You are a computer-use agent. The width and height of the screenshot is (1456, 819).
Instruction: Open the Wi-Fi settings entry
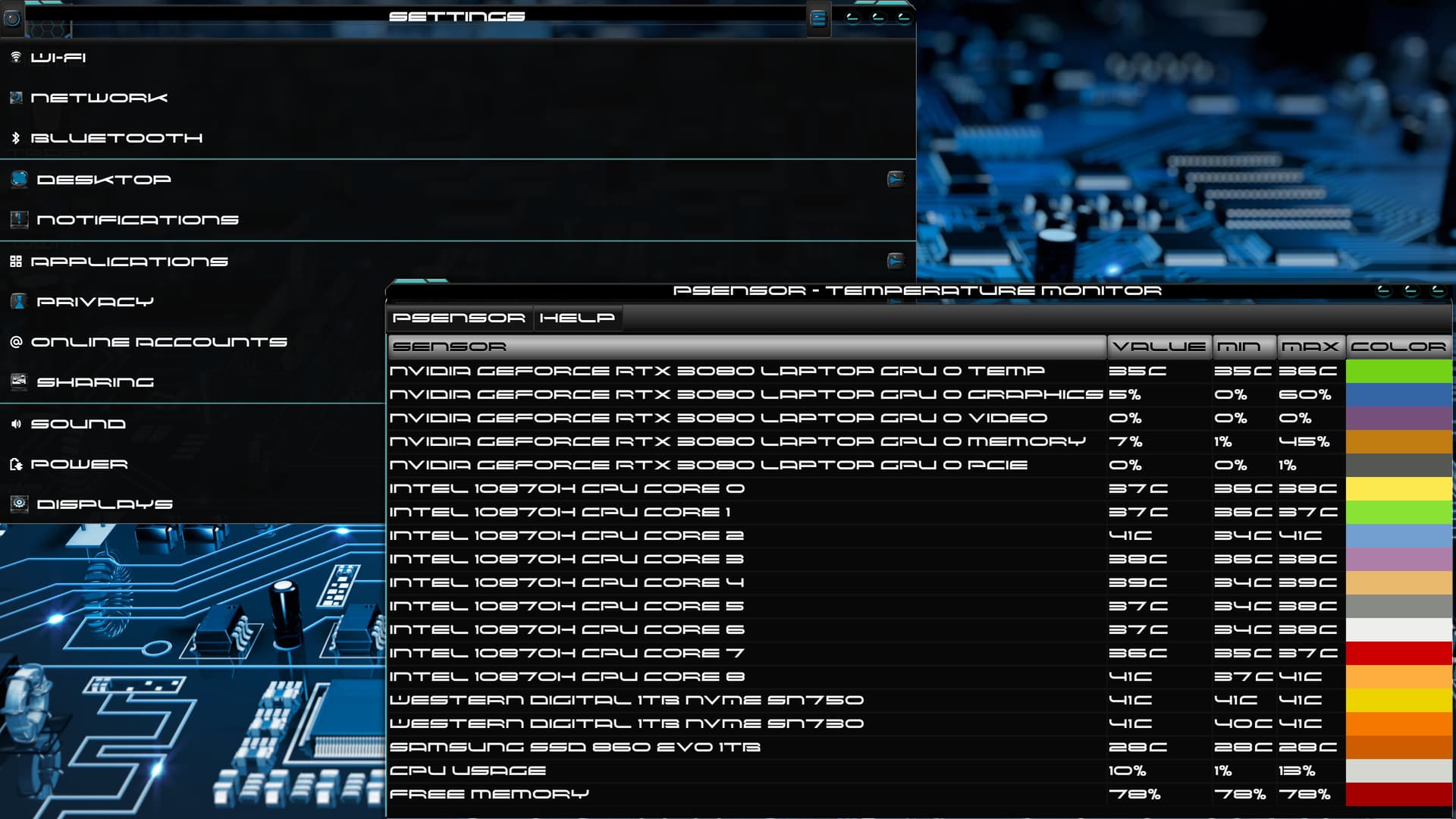(458, 58)
